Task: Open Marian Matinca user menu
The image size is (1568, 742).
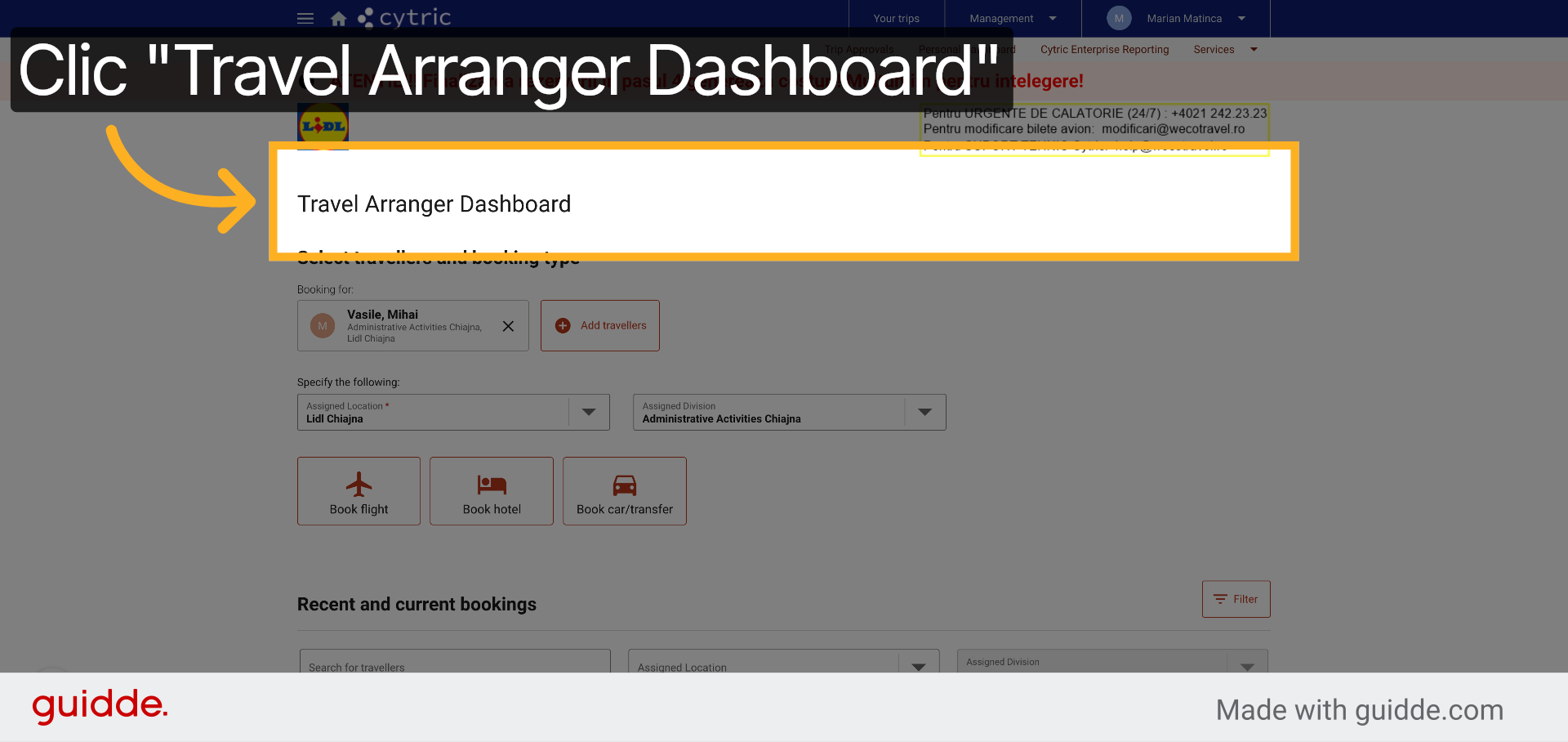Action: [1176, 18]
